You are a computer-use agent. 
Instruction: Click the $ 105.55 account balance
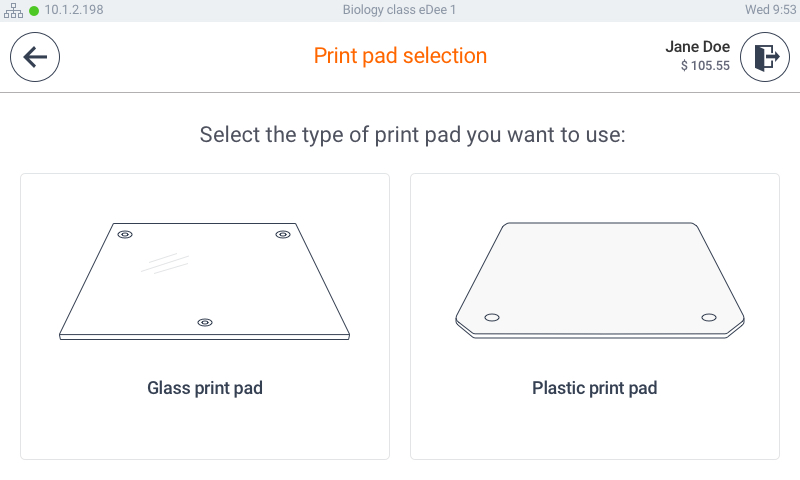(705, 66)
